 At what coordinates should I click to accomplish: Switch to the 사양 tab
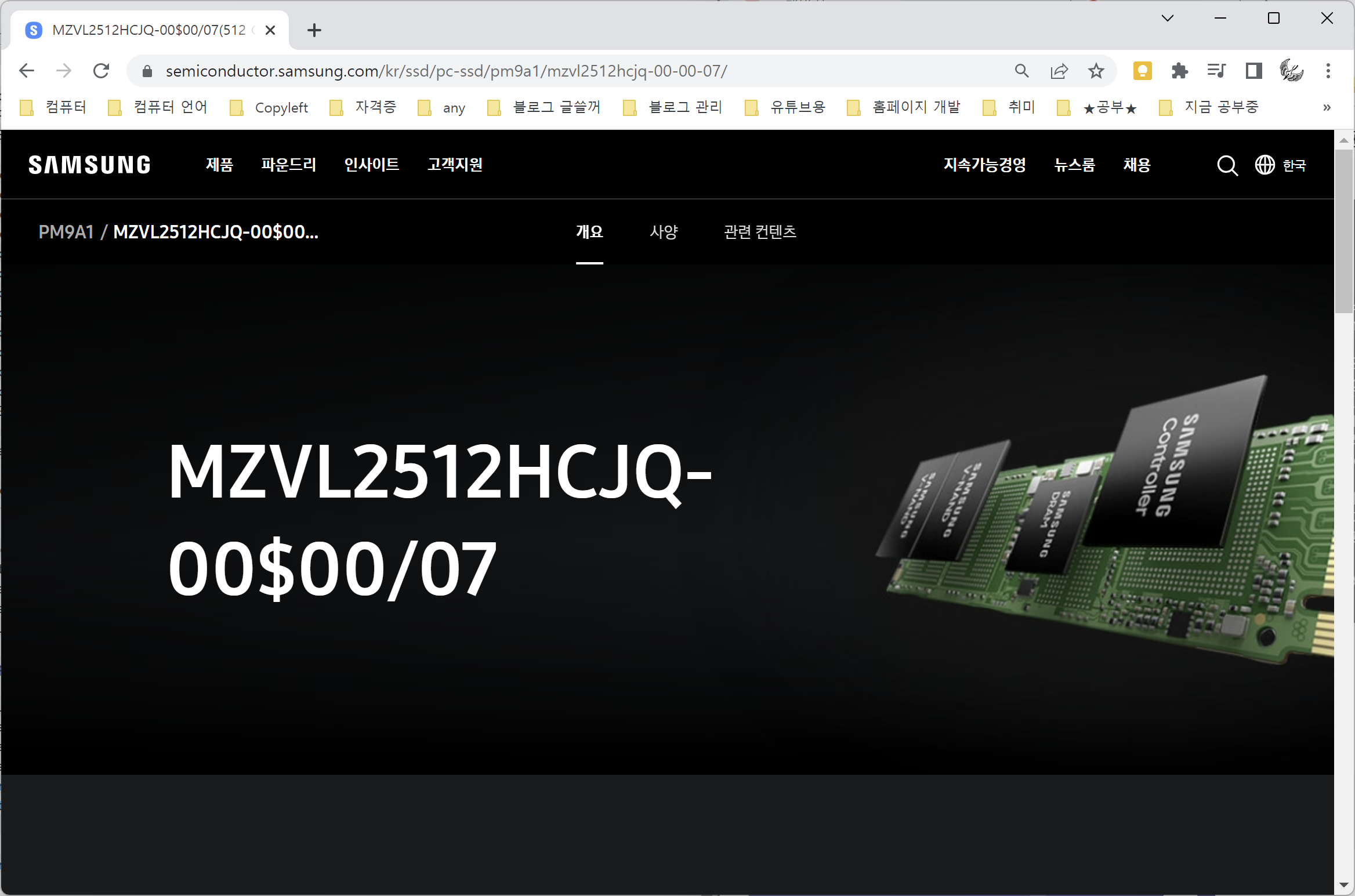664,232
